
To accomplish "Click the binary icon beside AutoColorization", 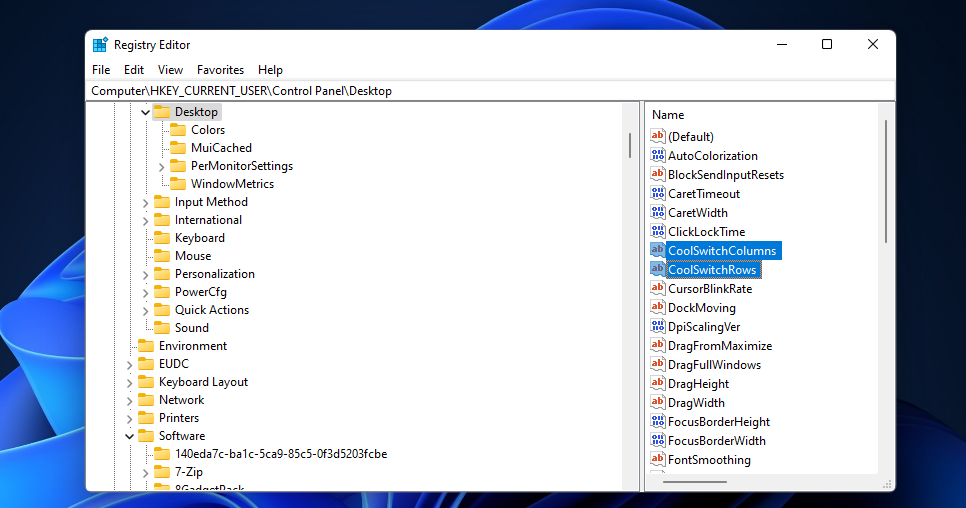I will tap(657, 155).
